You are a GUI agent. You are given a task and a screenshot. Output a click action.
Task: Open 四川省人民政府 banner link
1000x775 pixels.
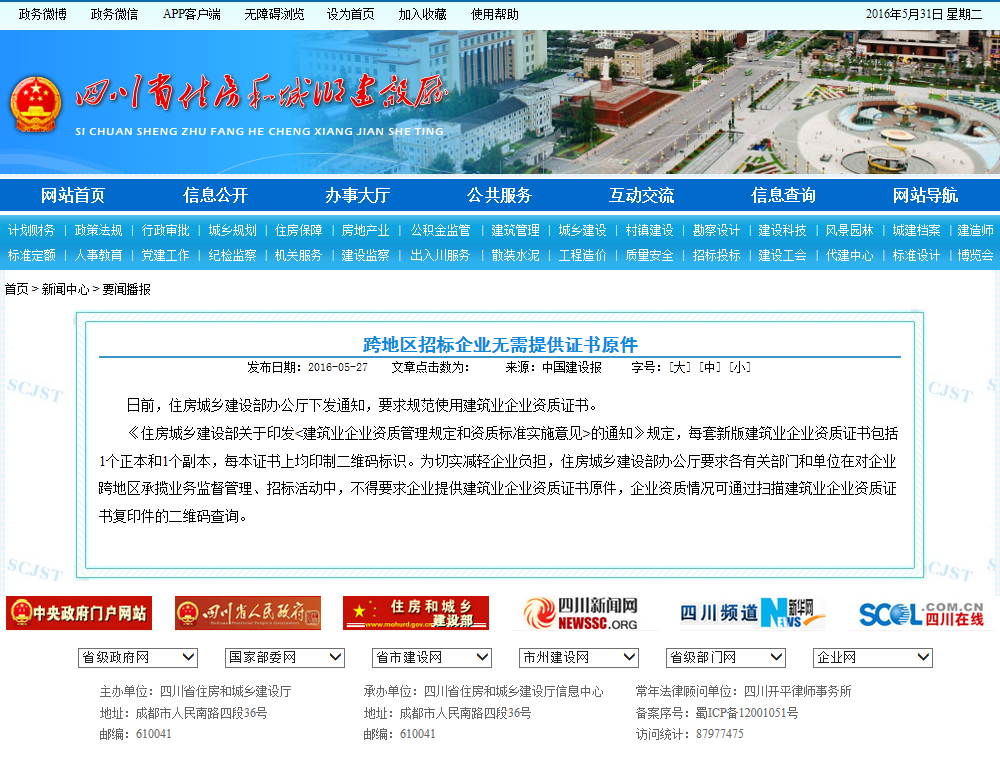248,613
